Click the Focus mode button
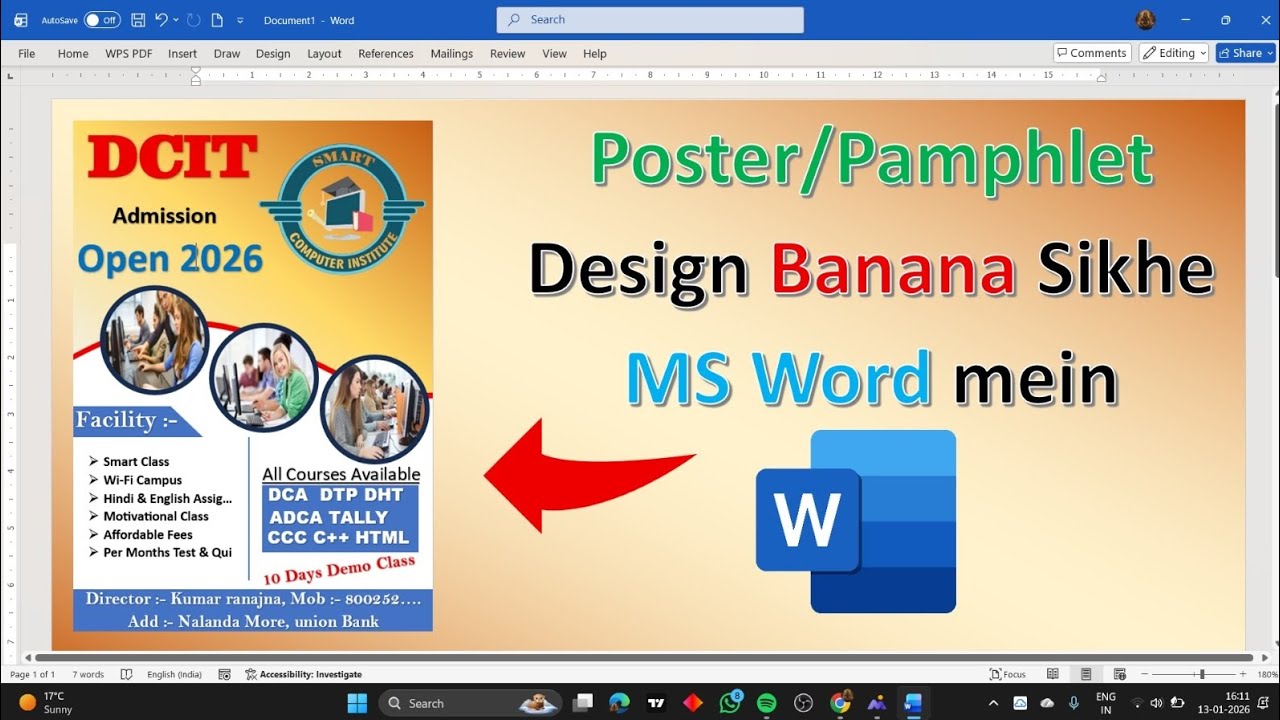 (x=1008, y=675)
